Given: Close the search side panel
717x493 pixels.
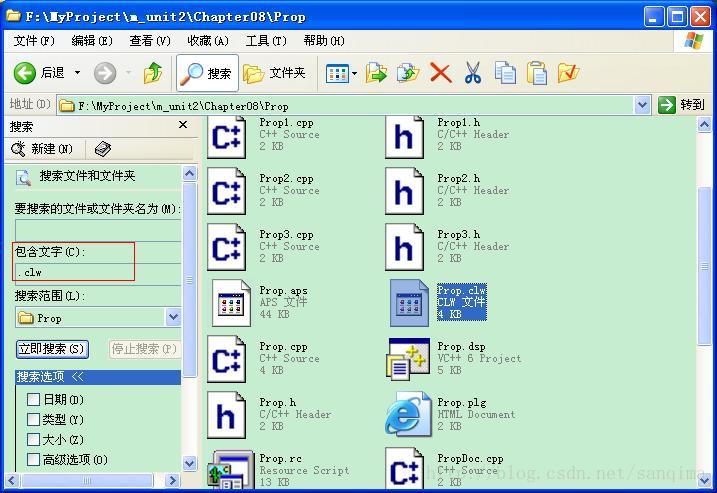Looking at the screenshot, I should click(x=183, y=125).
